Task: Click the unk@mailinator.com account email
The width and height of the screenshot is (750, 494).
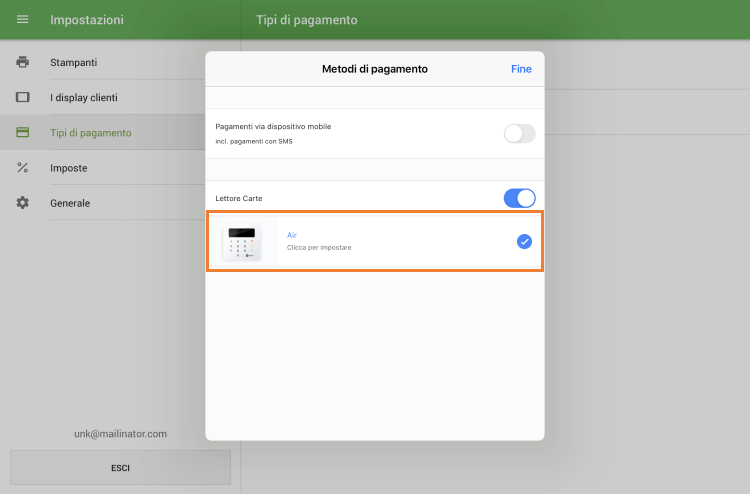Action: click(120, 434)
